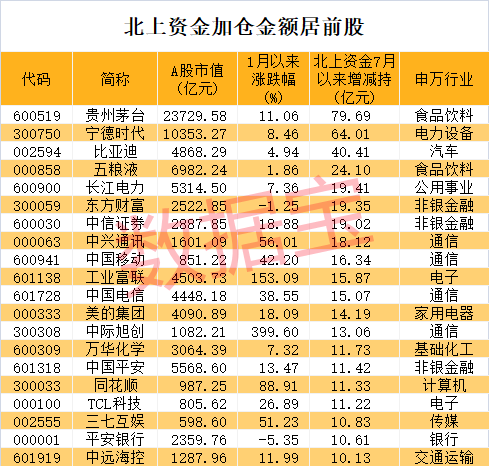This screenshot has width=489, height=466.
Task: Click the value 79.69 for 贵州茅台
Action: [x=351, y=116]
